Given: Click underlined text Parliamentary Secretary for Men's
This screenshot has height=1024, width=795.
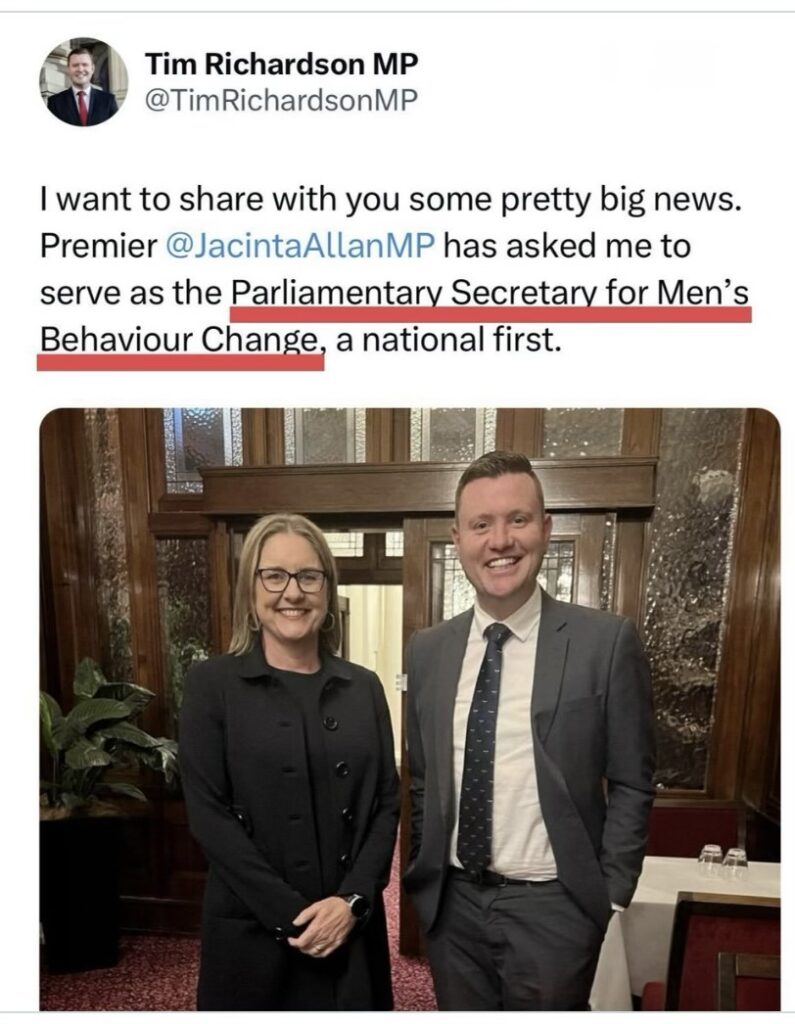Looking at the screenshot, I should pyautogui.click(x=490, y=293).
